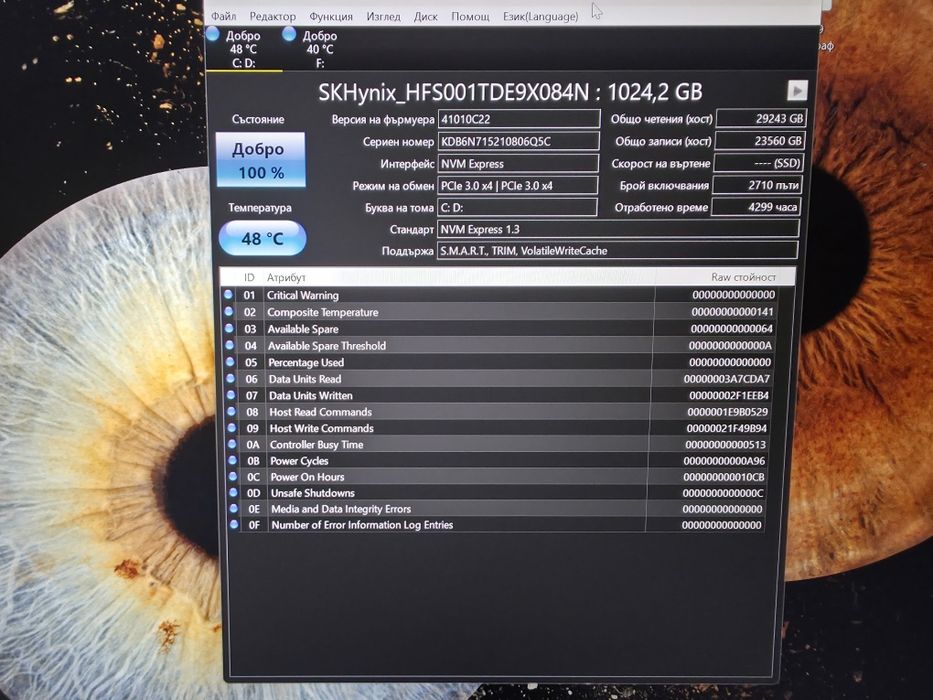Click status dot for Host Read Commands
Screen dimensions: 933x700
(231, 411)
